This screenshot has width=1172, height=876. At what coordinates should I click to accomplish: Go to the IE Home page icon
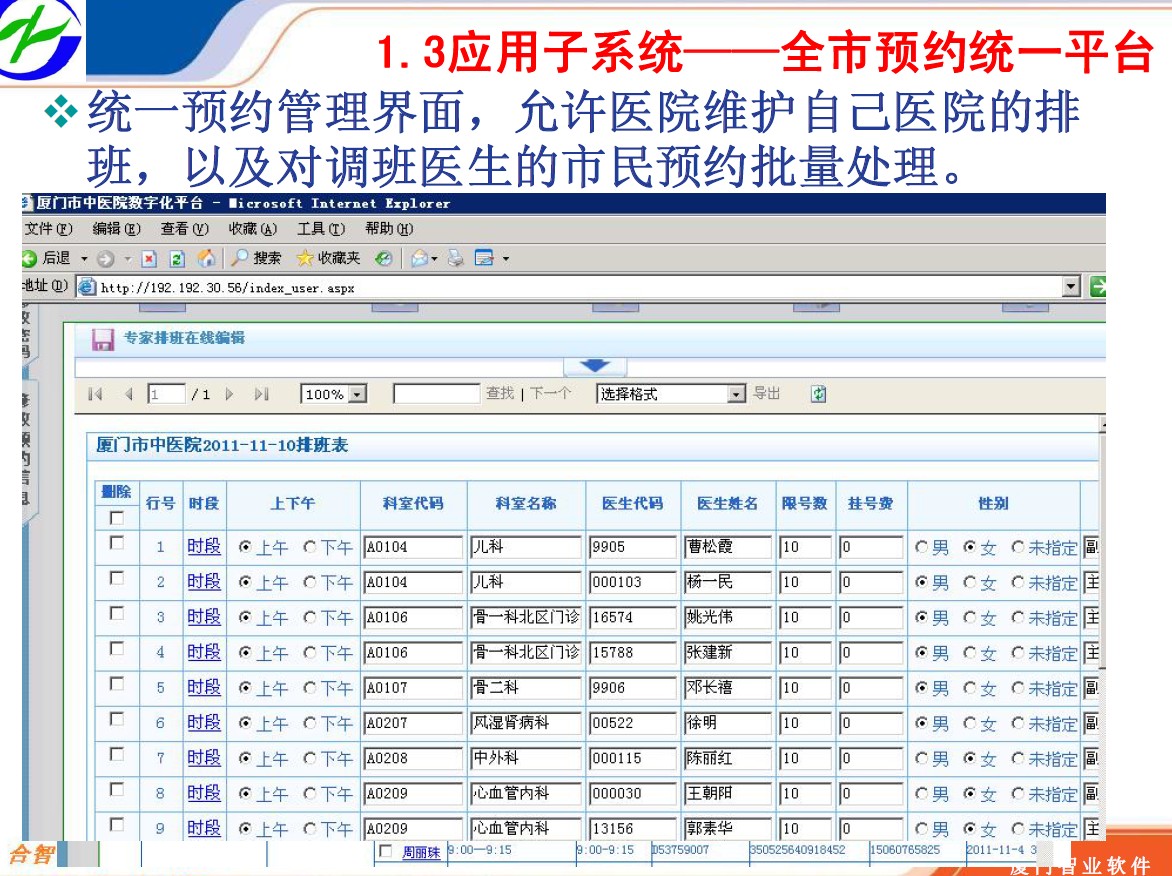(x=206, y=259)
